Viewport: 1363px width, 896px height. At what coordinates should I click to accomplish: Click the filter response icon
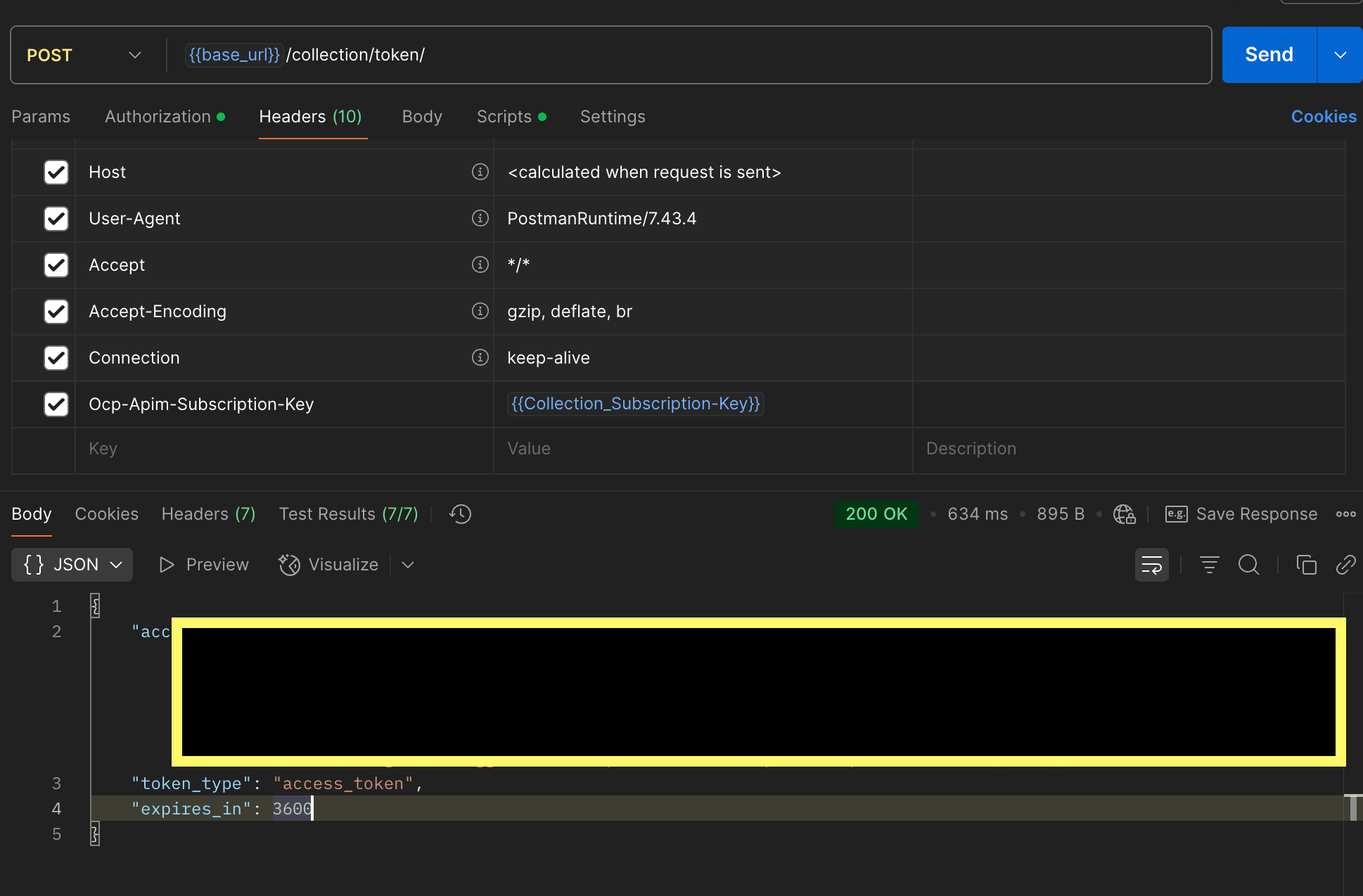(1209, 565)
